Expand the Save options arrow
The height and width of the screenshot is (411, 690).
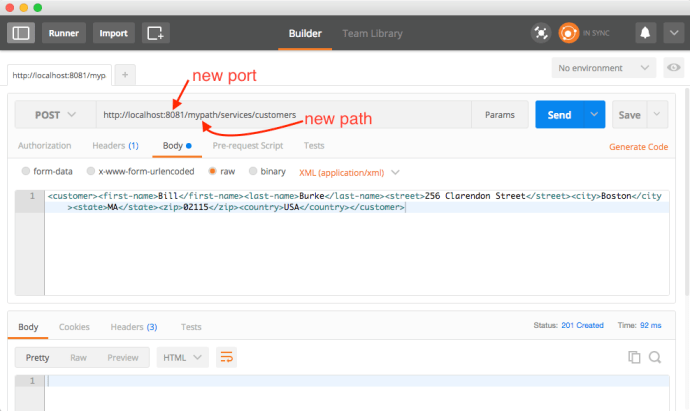coord(657,114)
